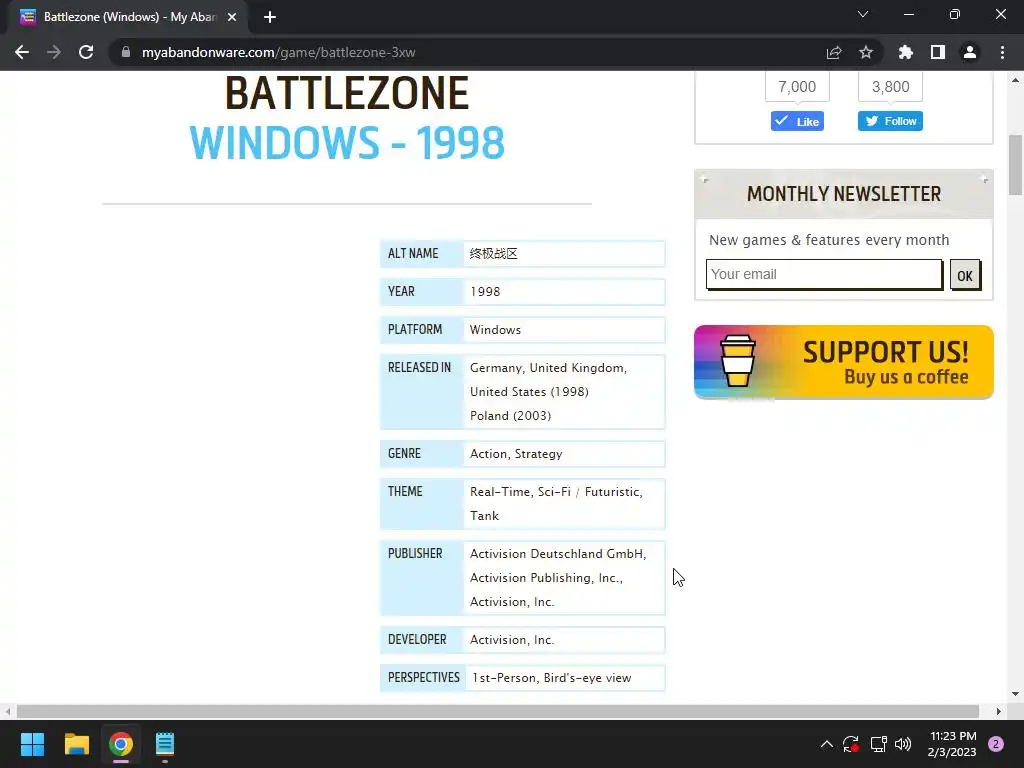Submit newsletter with the OK button
The image size is (1024, 768).
(965, 276)
